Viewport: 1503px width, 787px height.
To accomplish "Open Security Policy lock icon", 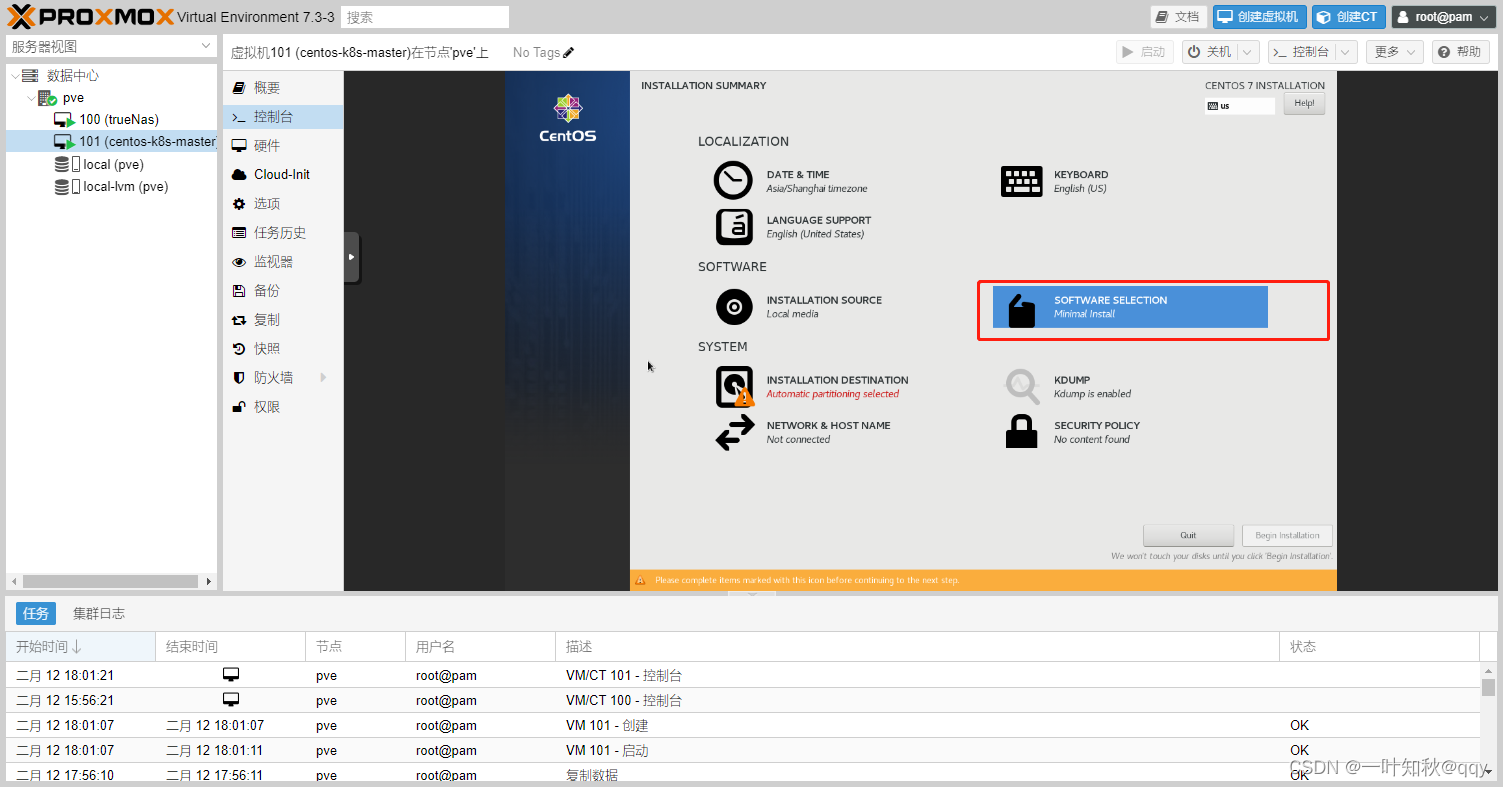I will pos(1020,432).
